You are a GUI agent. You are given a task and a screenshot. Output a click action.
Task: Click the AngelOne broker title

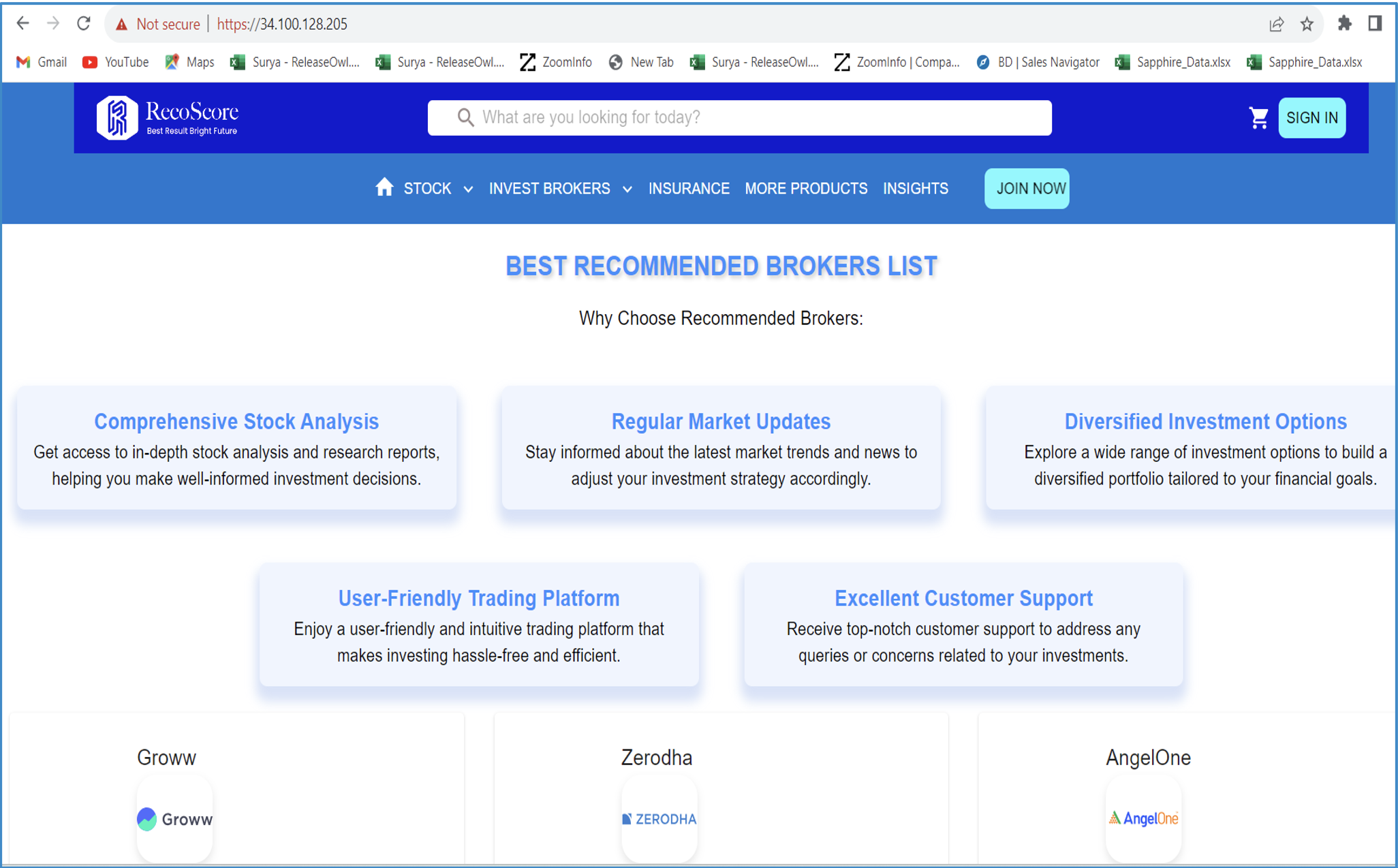(x=1148, y=758)
